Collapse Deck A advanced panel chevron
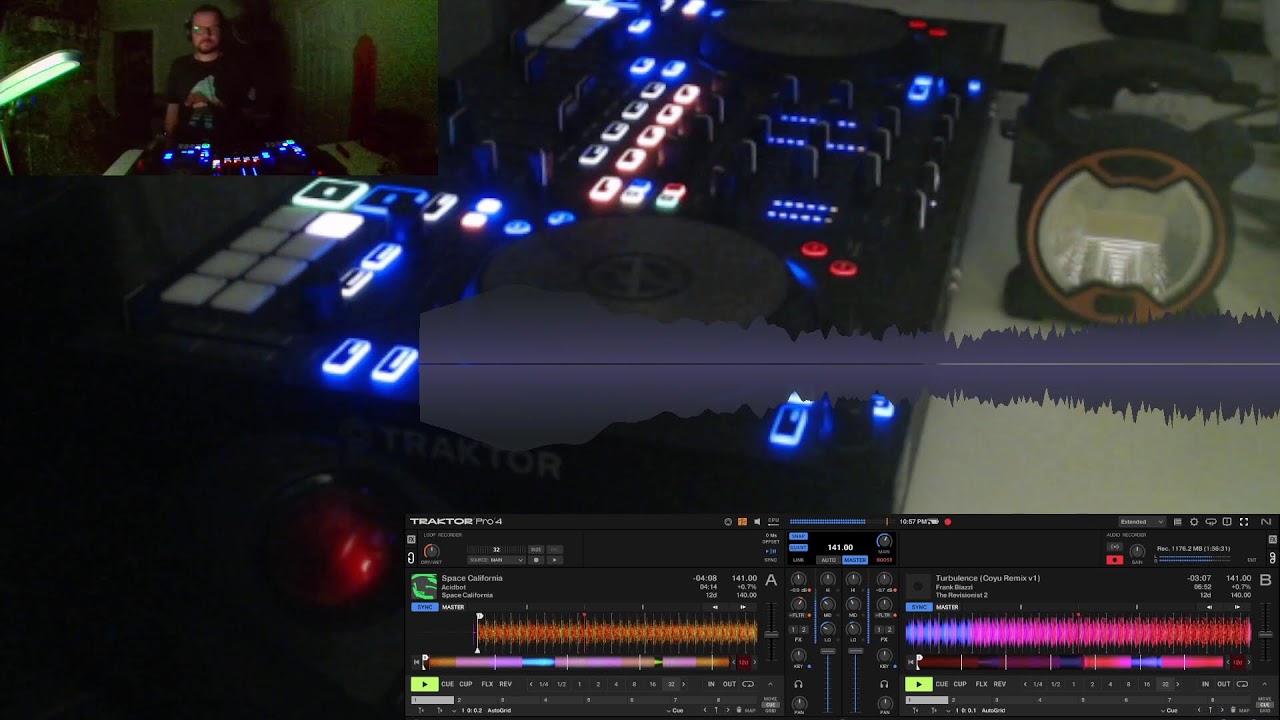Screen dimensions: 1280x720 pos(770,684)
